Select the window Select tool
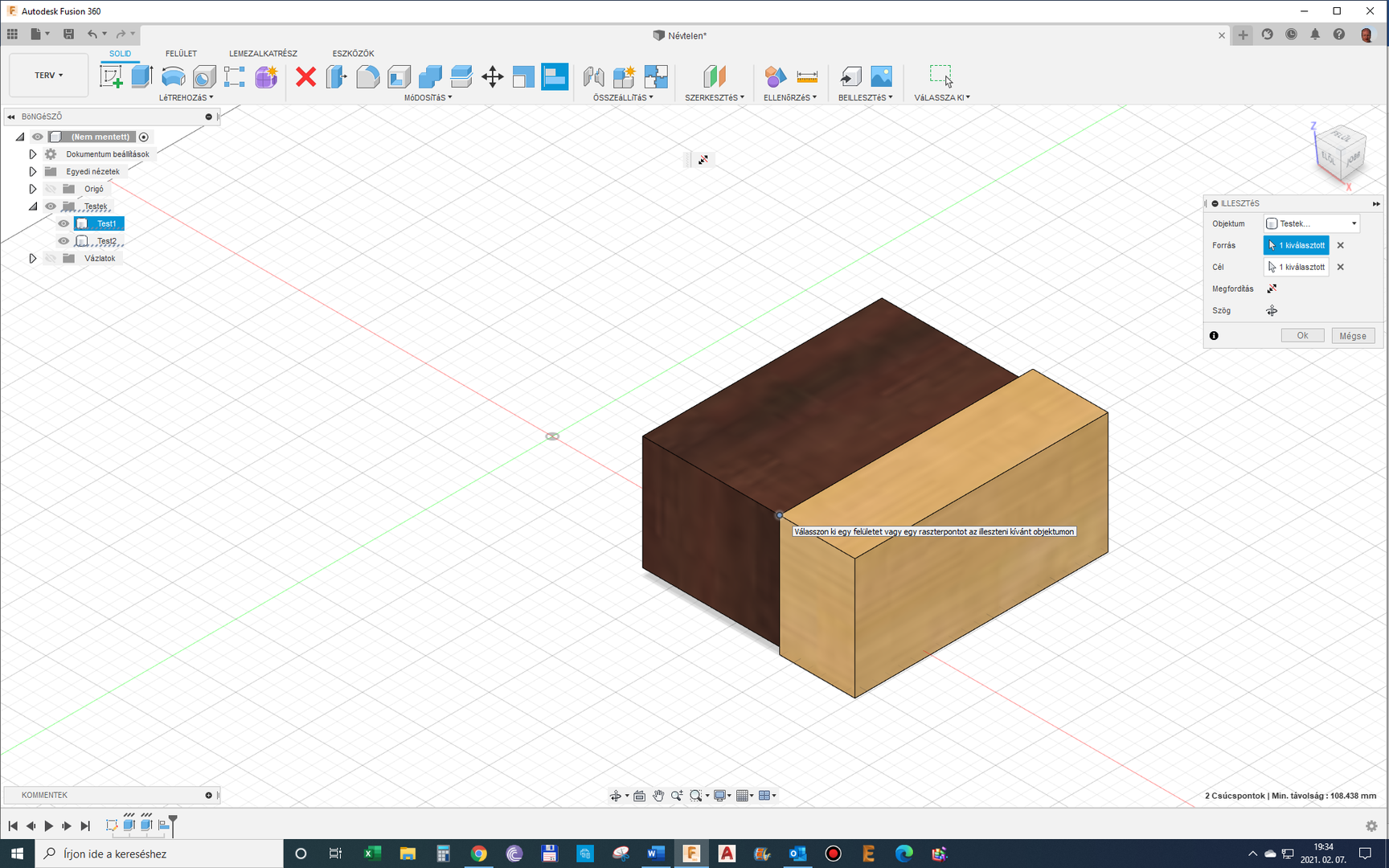This screenshot has height=868, width=1389. tap(941, 77)
